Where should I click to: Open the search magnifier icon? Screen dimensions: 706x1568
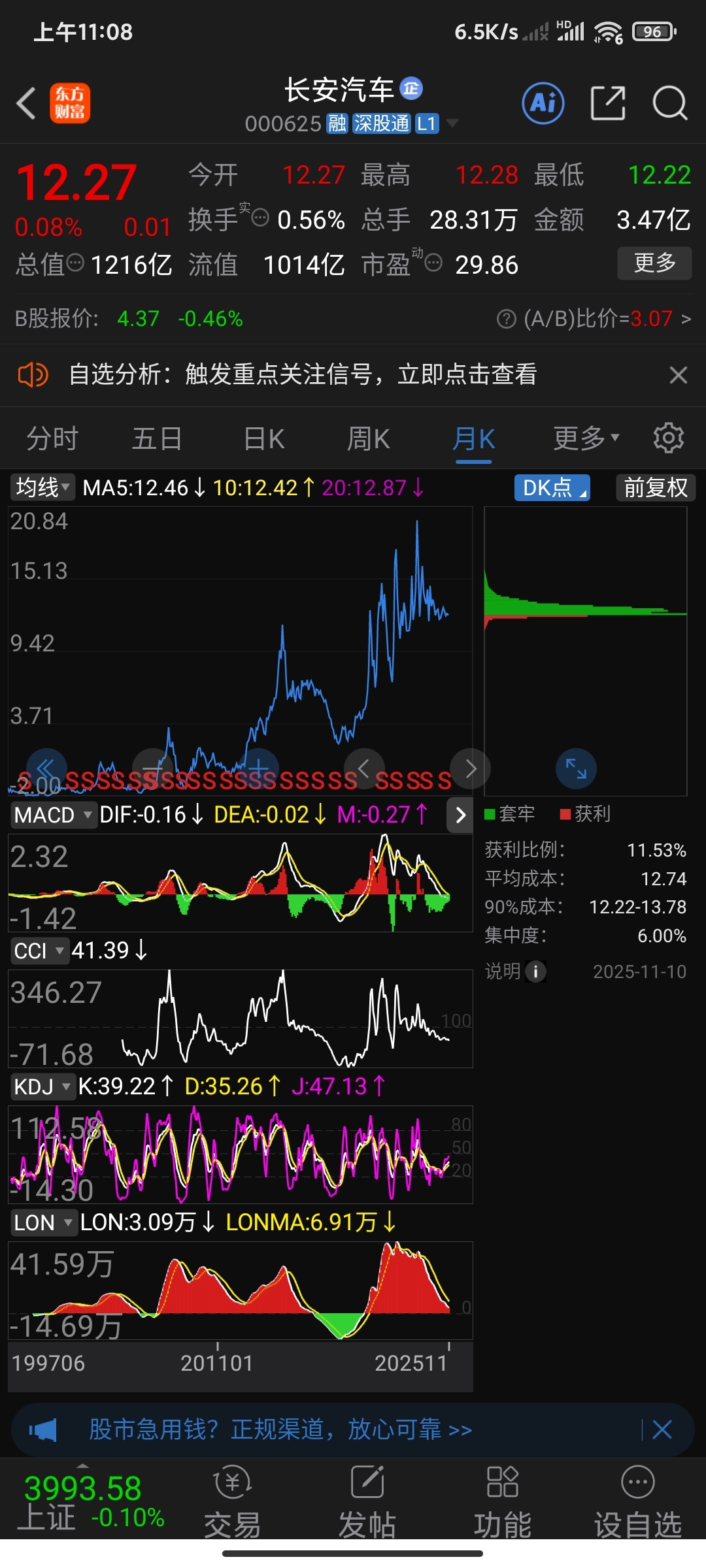pos(670,103)
